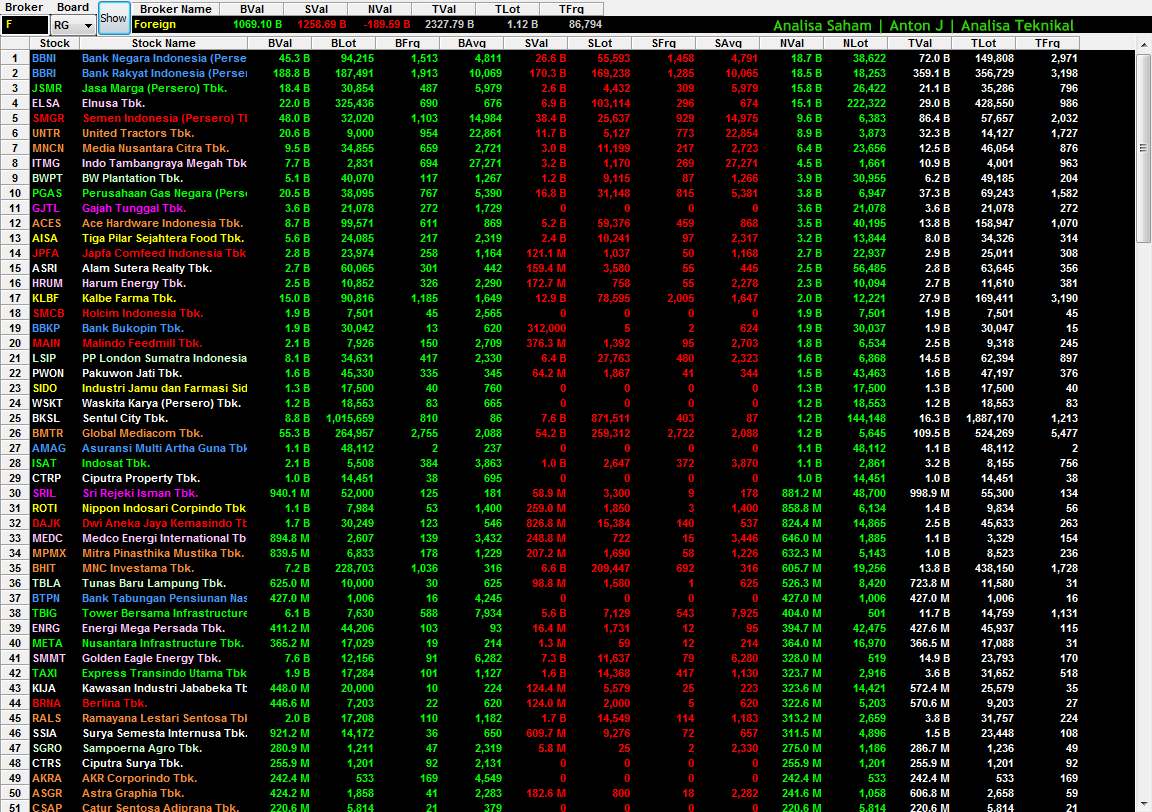This screenshot has height=812, width=1152.
Task: Select the ASGR stock code
Action: (47, 793)
